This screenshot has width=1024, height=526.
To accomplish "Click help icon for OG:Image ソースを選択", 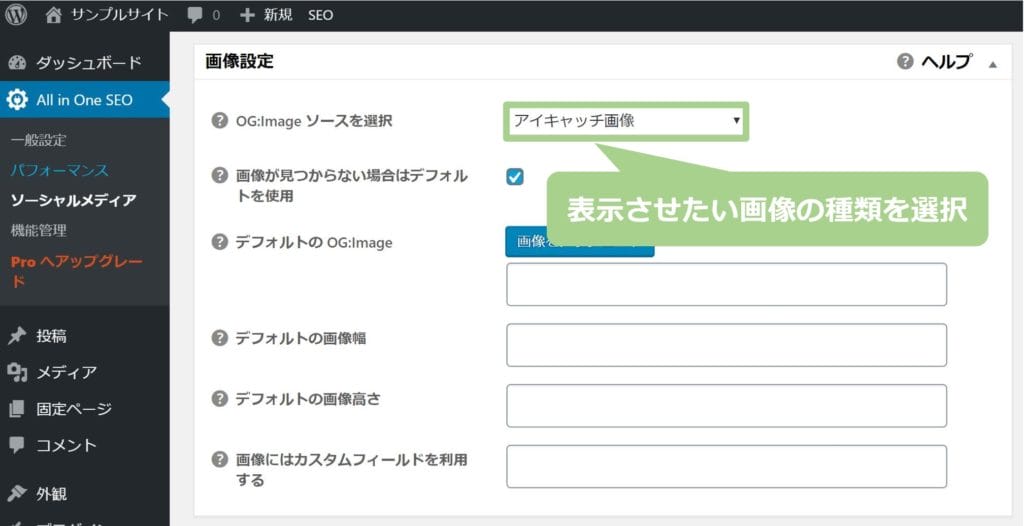I will click(x=220, y=120).
